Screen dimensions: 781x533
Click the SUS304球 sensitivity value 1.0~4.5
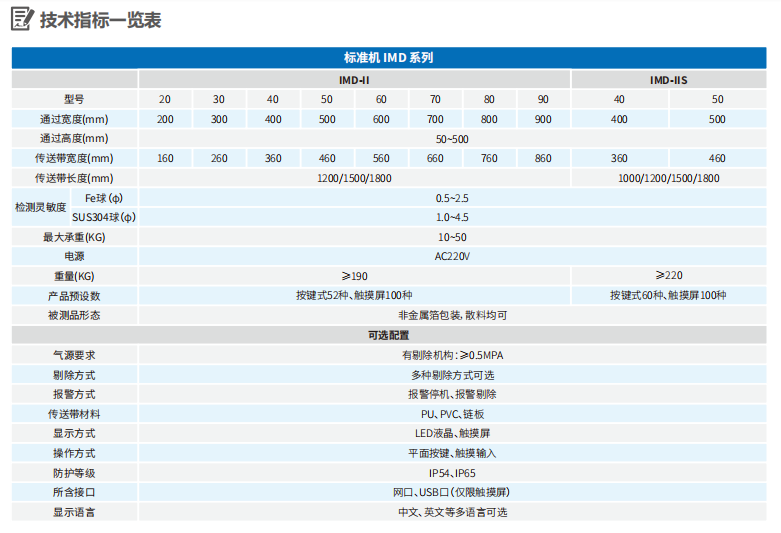click(x=452, y=217)
